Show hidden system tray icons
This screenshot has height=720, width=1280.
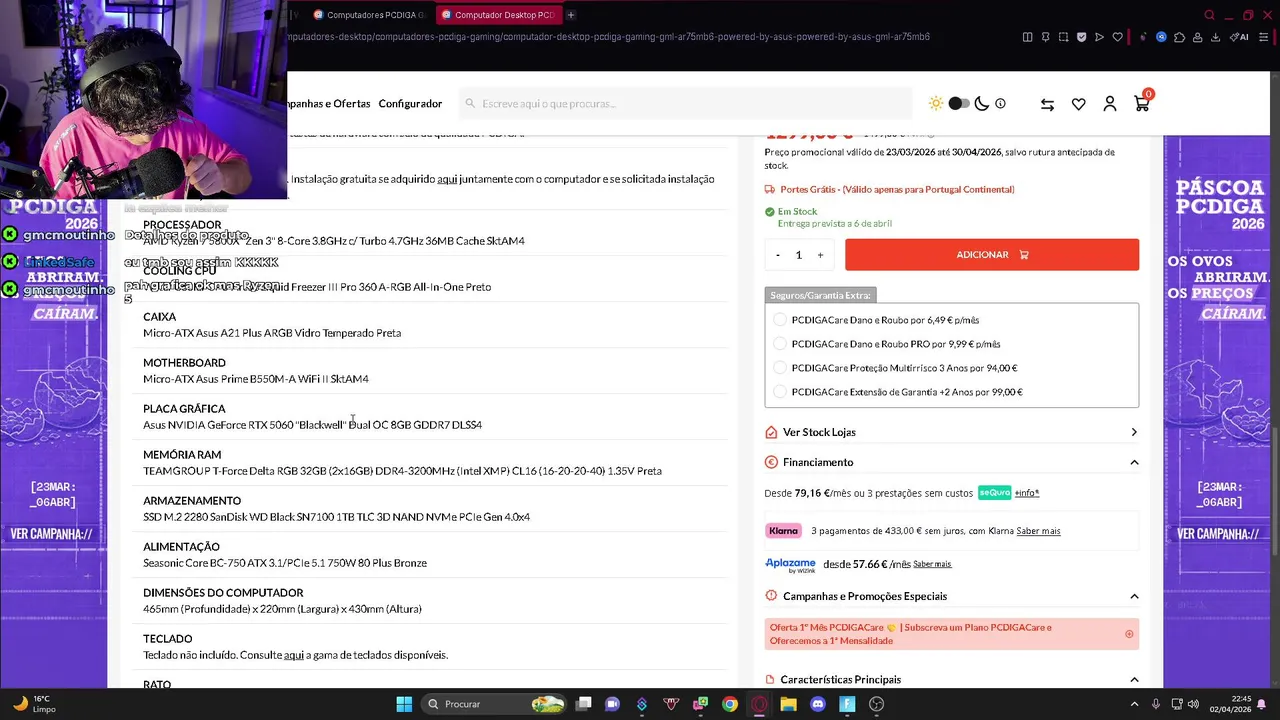(x=1135, y=704)
